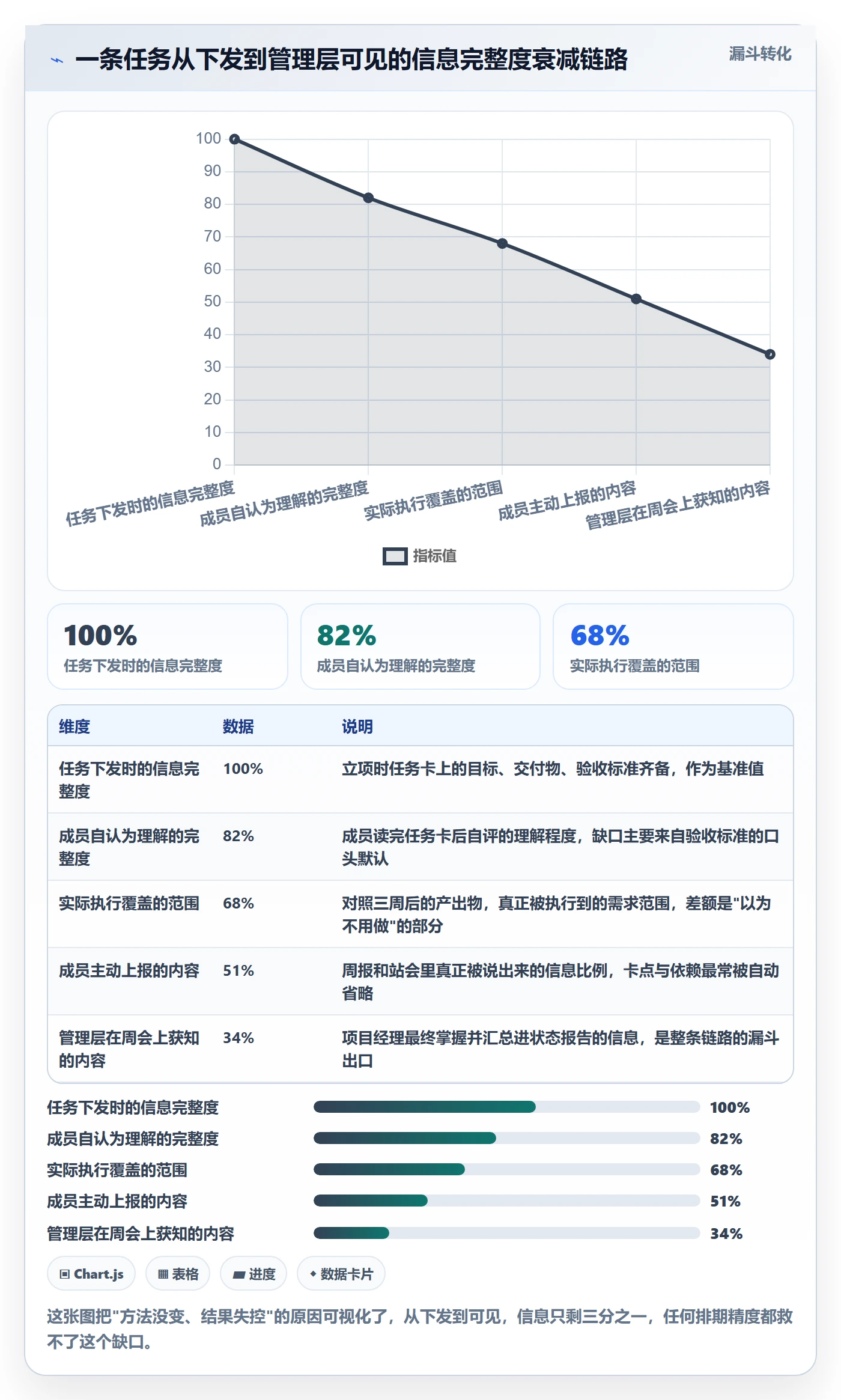Viewport: 841px width, 1400px height.
Task: Click the 说明 column header
Action: point(357,726)
